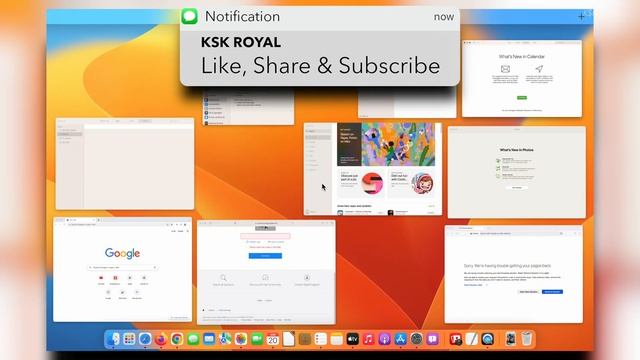Screen dimensions: 640x360
Task: Open the Trash in the Dock
Action: [x=527, y=339]
